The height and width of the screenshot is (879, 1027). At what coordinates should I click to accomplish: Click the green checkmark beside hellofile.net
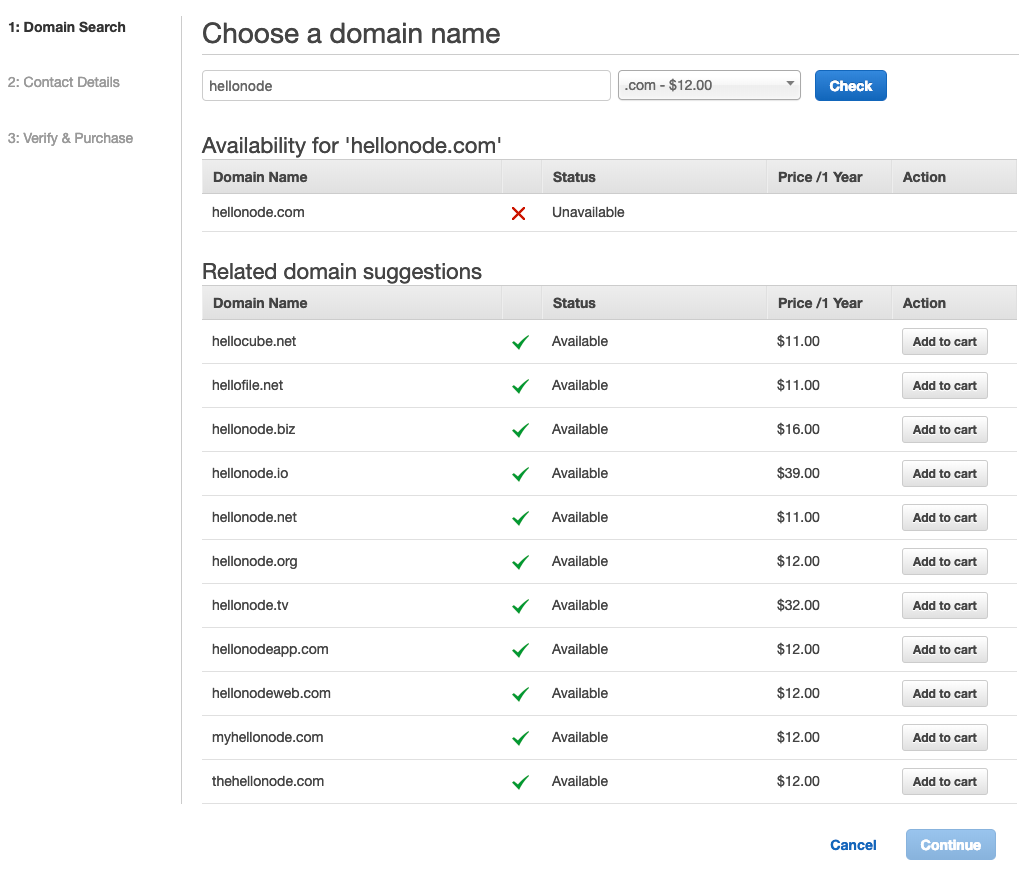point(520,385)
